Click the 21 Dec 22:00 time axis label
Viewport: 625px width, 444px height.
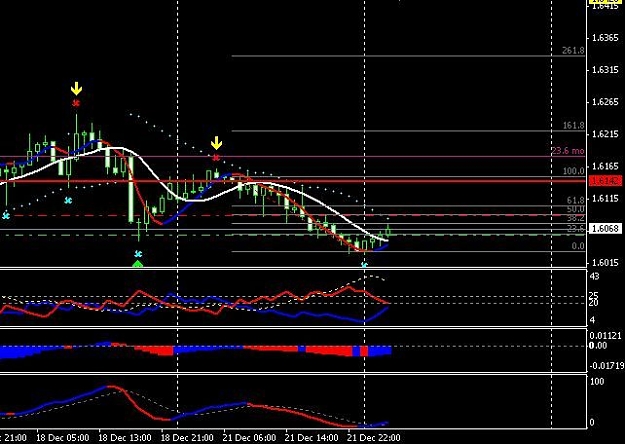(x=374, y=438)
